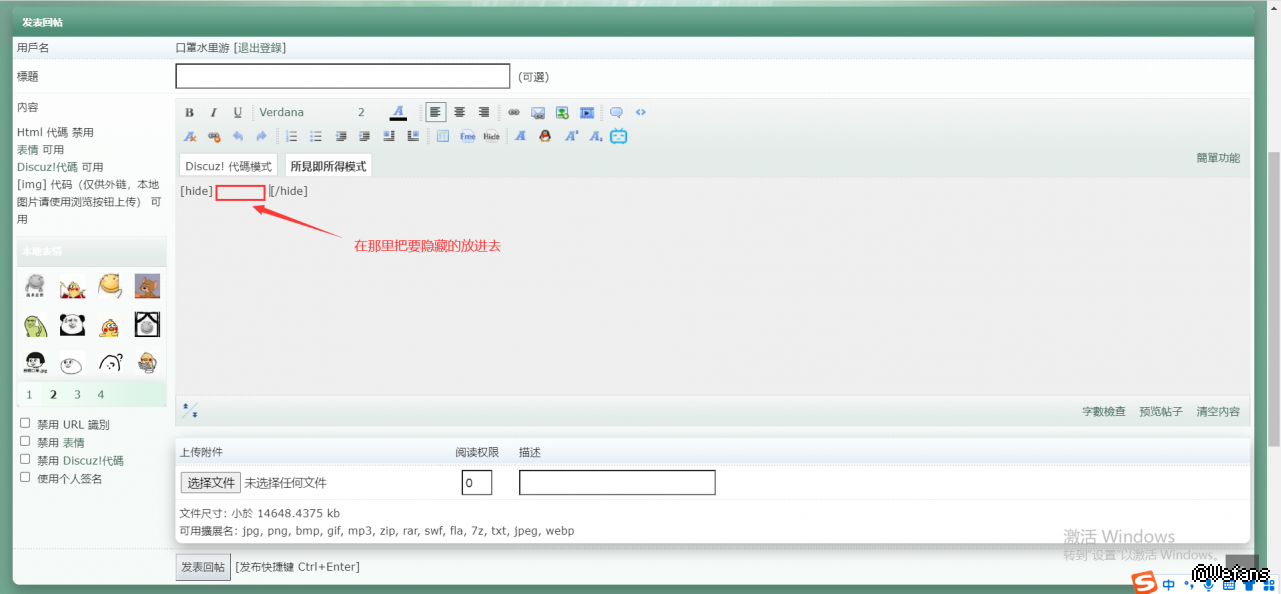
Task: Insert hide tag using Hide icon
Action: tap(491, 136)
